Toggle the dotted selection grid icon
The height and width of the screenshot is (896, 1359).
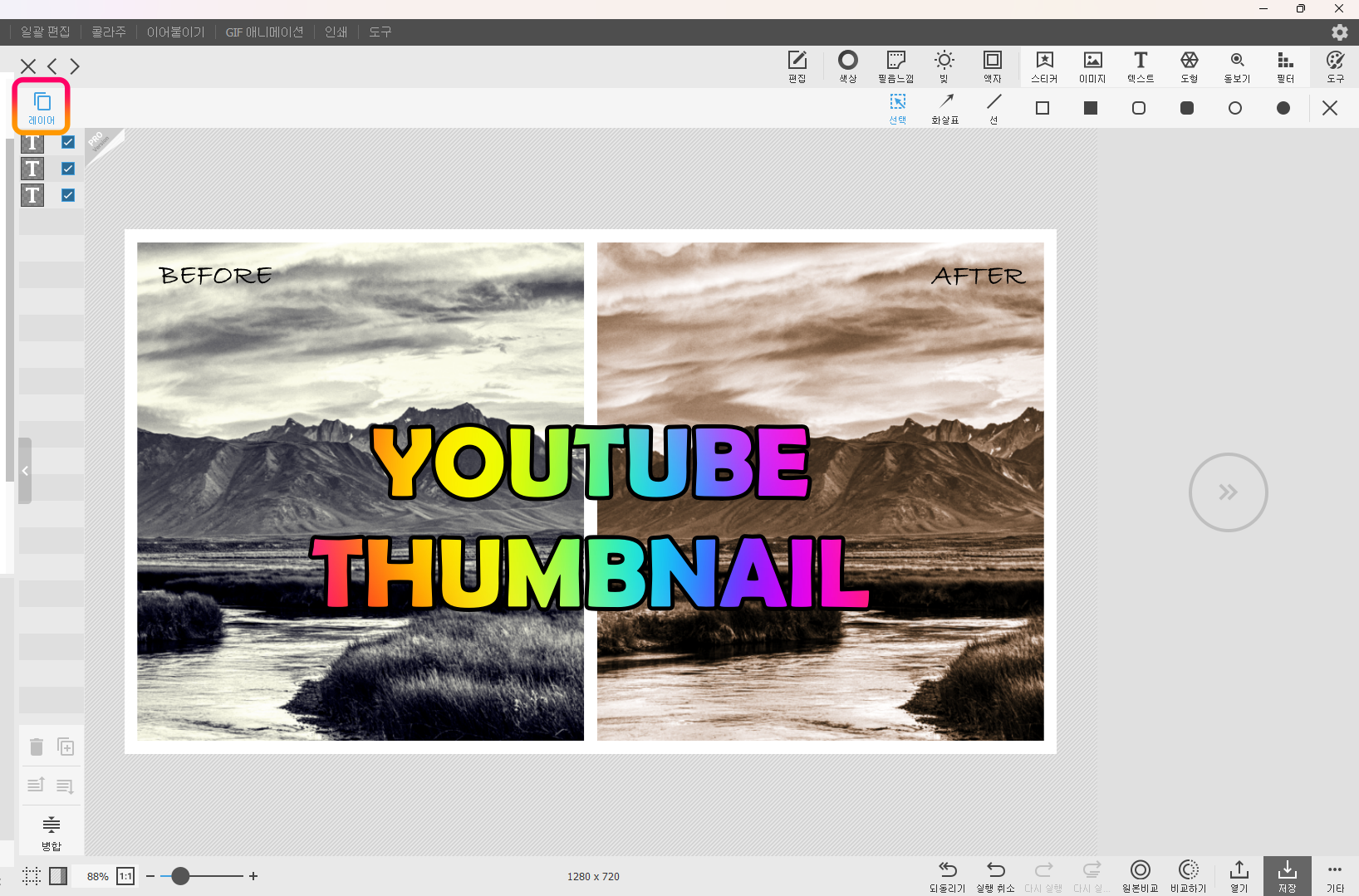tap(32, 876)
